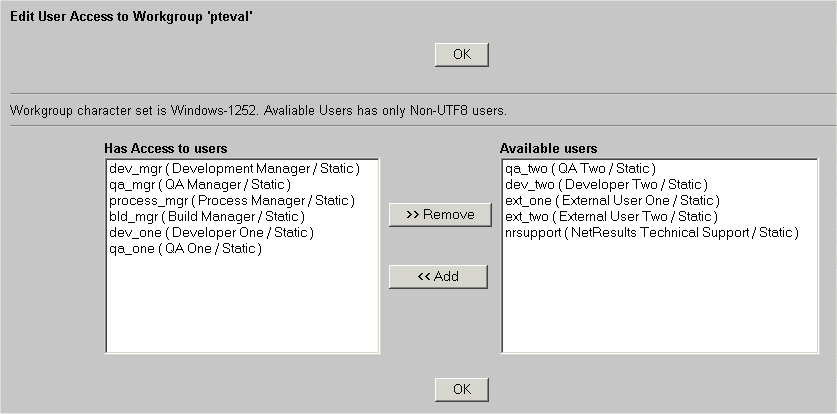The width and height of the screenshot is (837, 414).
Task: Select dev_mgr Development Manager in access list
Action: pyautogui.click(x=232, y=169)
